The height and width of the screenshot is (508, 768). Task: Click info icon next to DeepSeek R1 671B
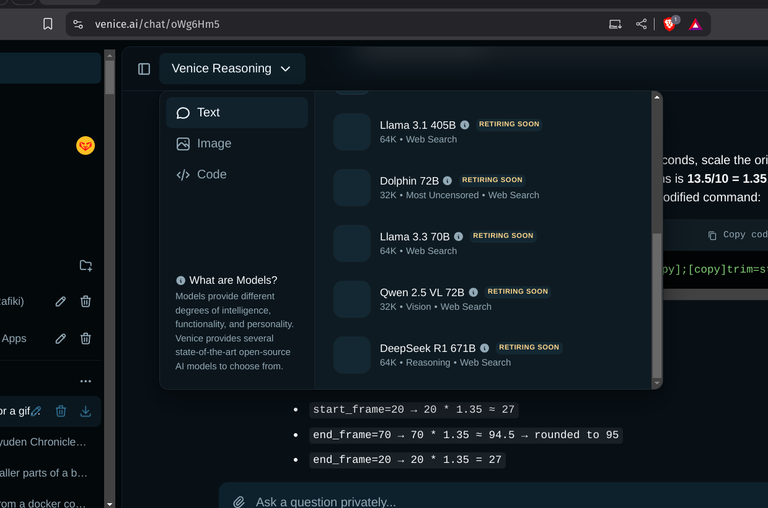484,348
